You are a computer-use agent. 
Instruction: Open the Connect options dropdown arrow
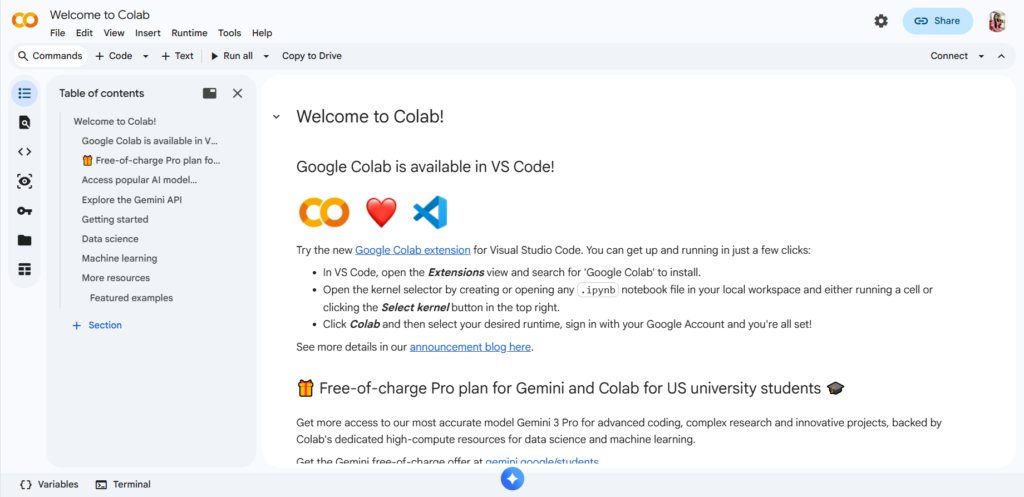[981, 56]
